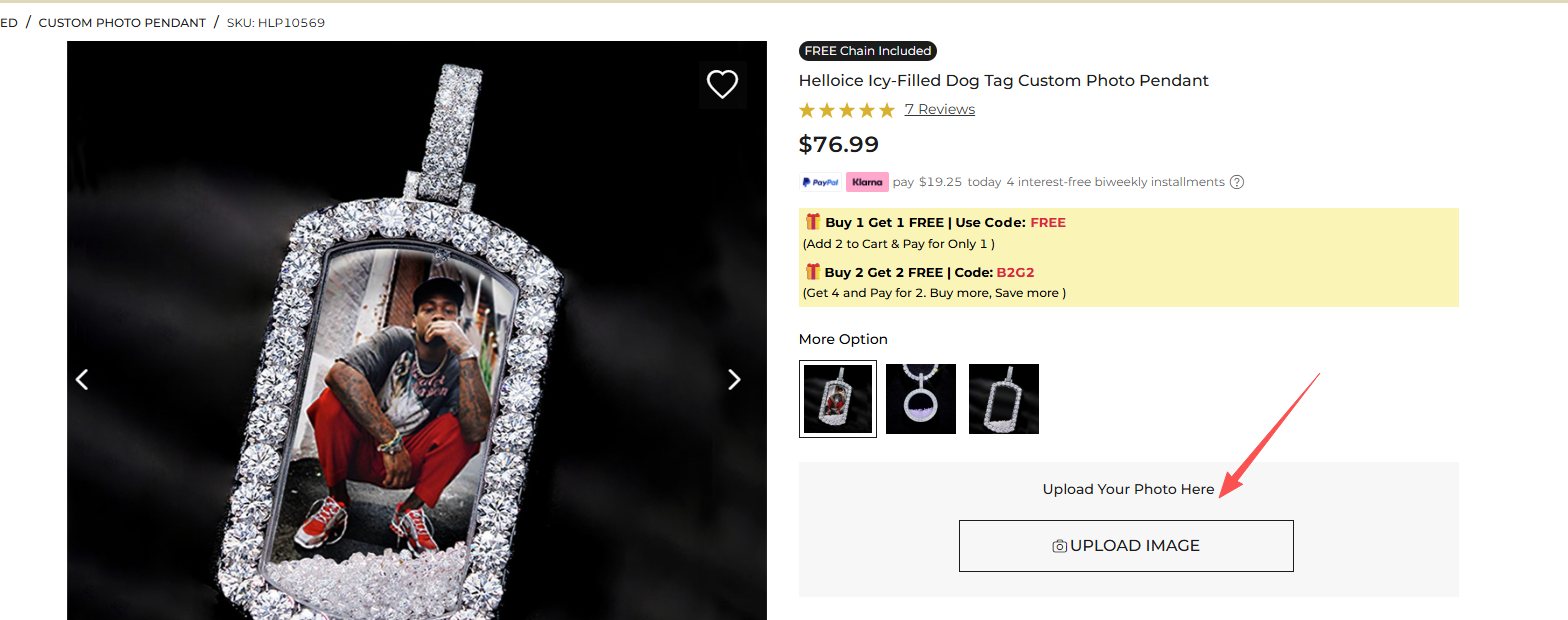1568x620 pixels.
Task: Show the previous product image
Action: click(83, 379)
